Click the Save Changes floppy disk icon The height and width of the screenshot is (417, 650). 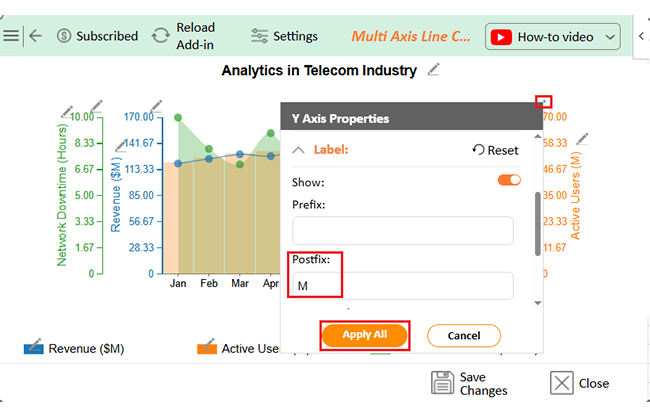click(x=442, y=383)
